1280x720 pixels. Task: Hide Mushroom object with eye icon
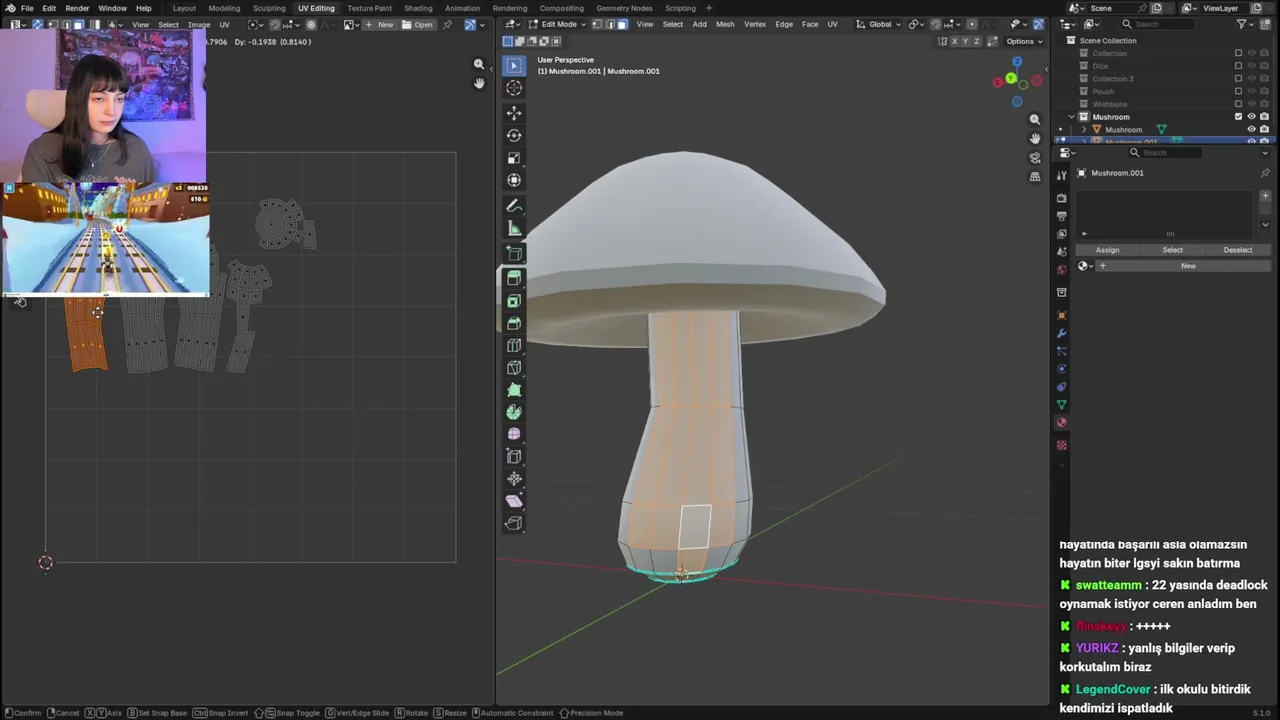(x=1251, y=129)
